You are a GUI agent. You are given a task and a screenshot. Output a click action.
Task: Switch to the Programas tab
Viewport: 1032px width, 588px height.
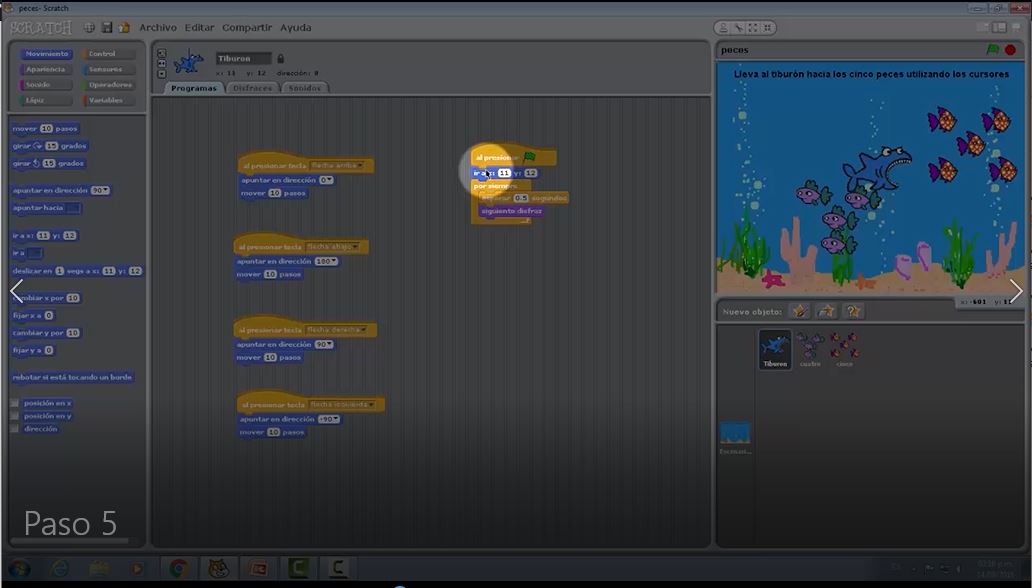194,88
